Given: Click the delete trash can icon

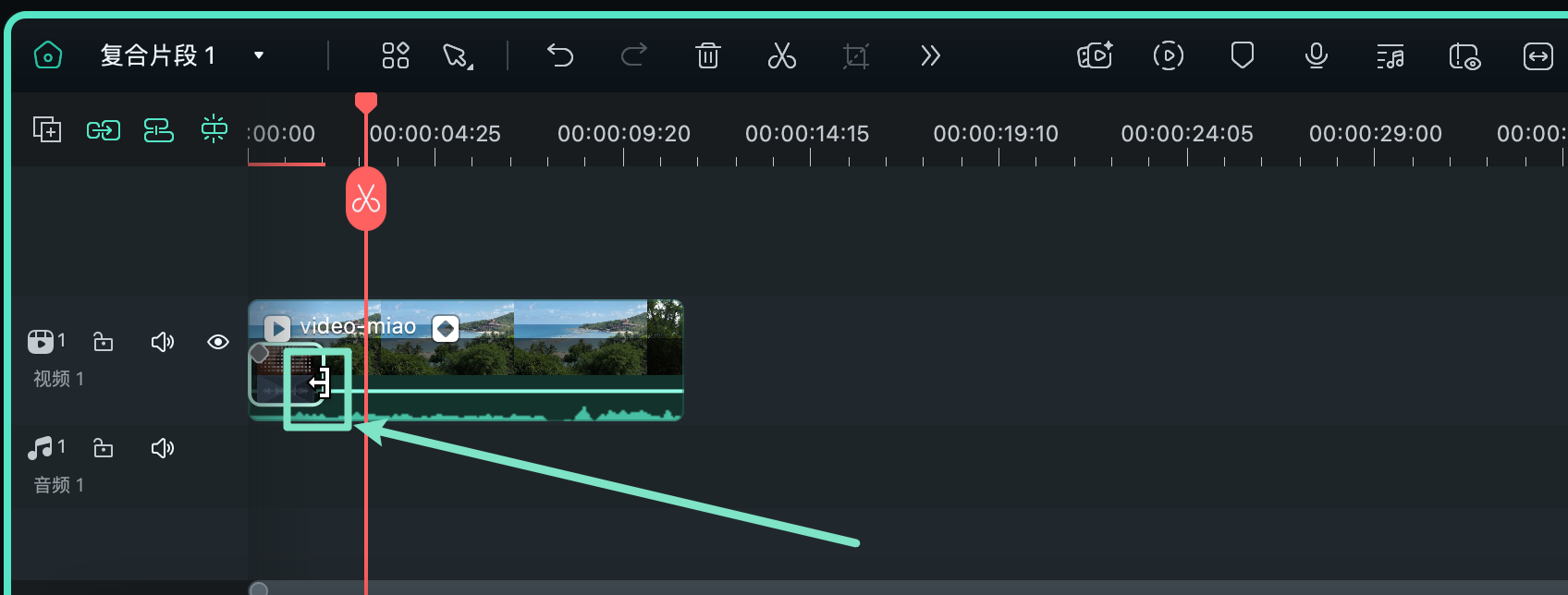Looking at the screenshot, I should point(708,55).
